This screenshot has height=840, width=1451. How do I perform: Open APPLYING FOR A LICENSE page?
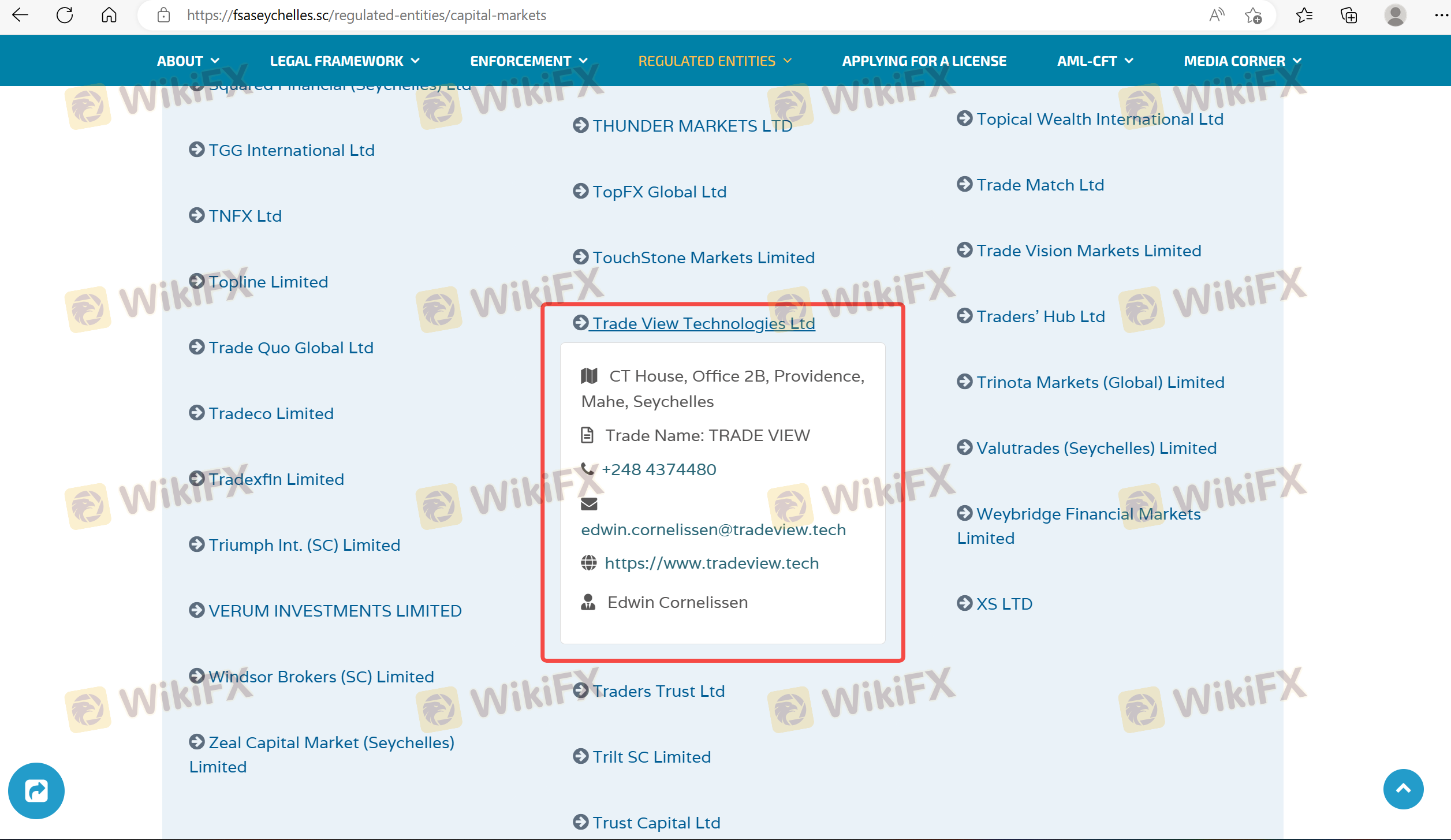point(924,61)
